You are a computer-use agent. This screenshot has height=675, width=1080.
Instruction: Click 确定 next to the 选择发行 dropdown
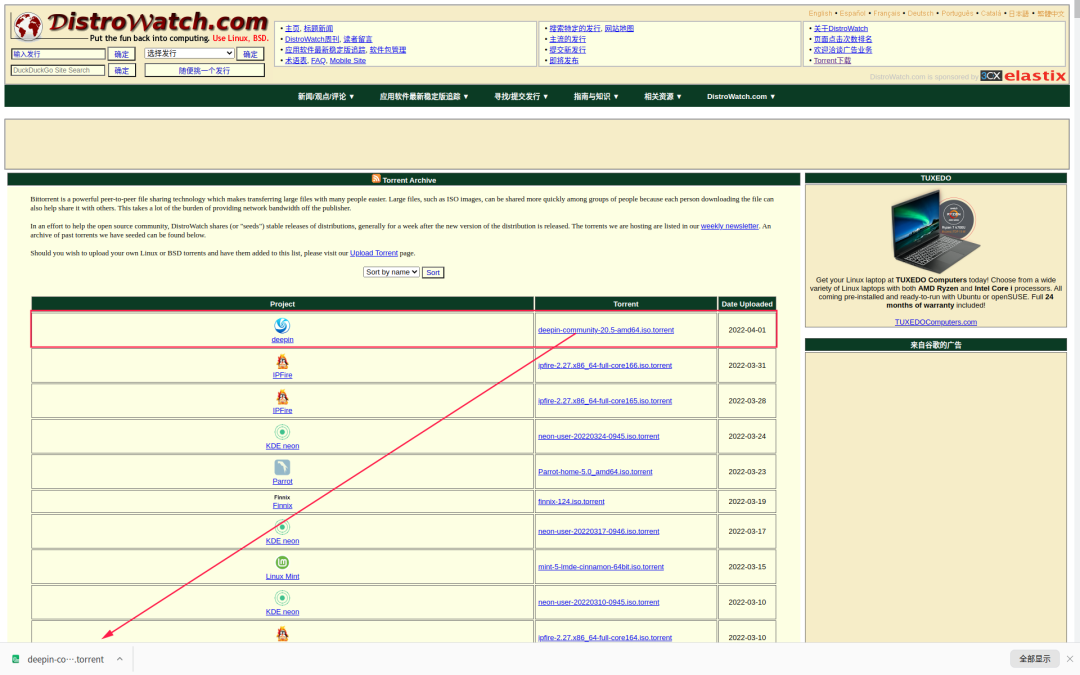(250, 54)
